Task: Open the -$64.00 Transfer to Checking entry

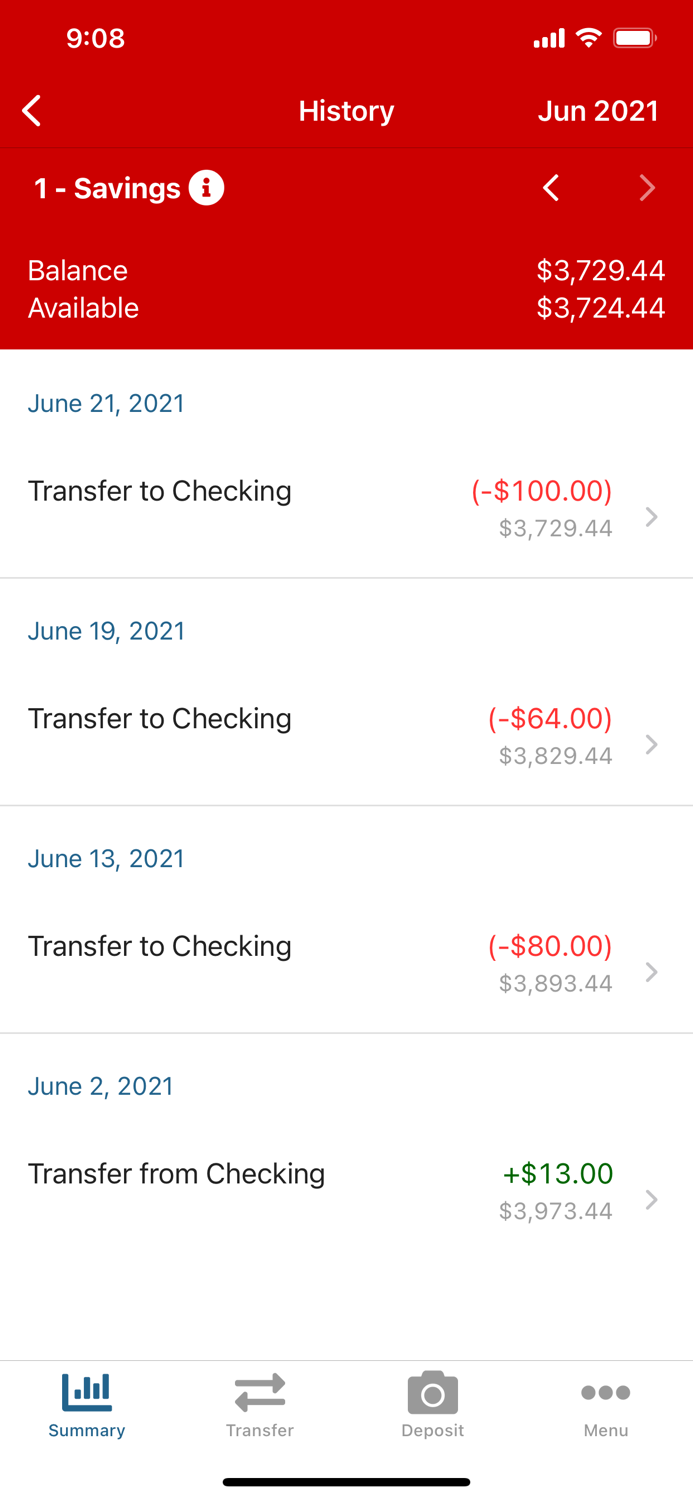Action: pos(346,736)
